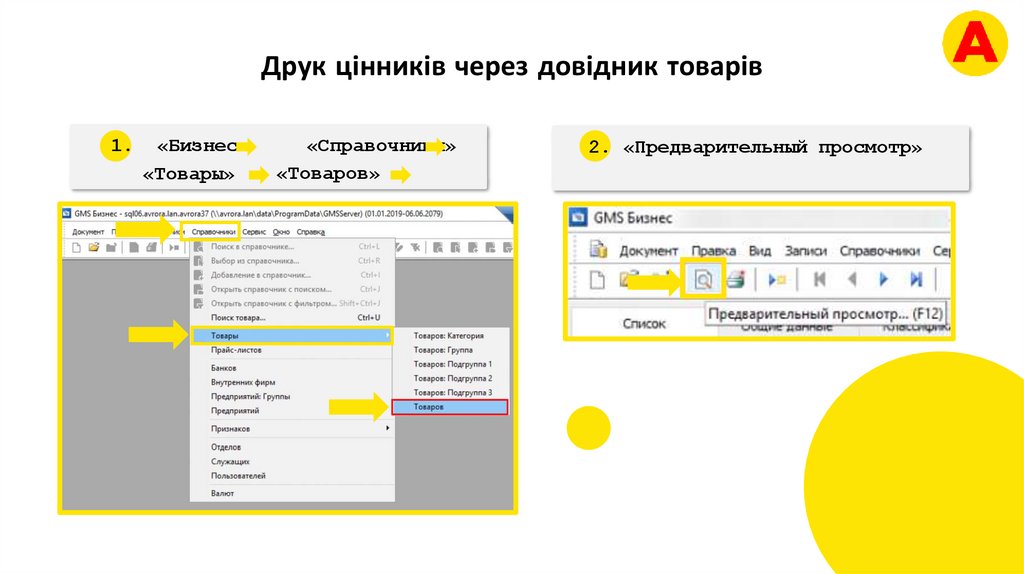1024x574 pixels.
Task: Click grayed Добавление в справочник... entry
Action: [293, 275]
